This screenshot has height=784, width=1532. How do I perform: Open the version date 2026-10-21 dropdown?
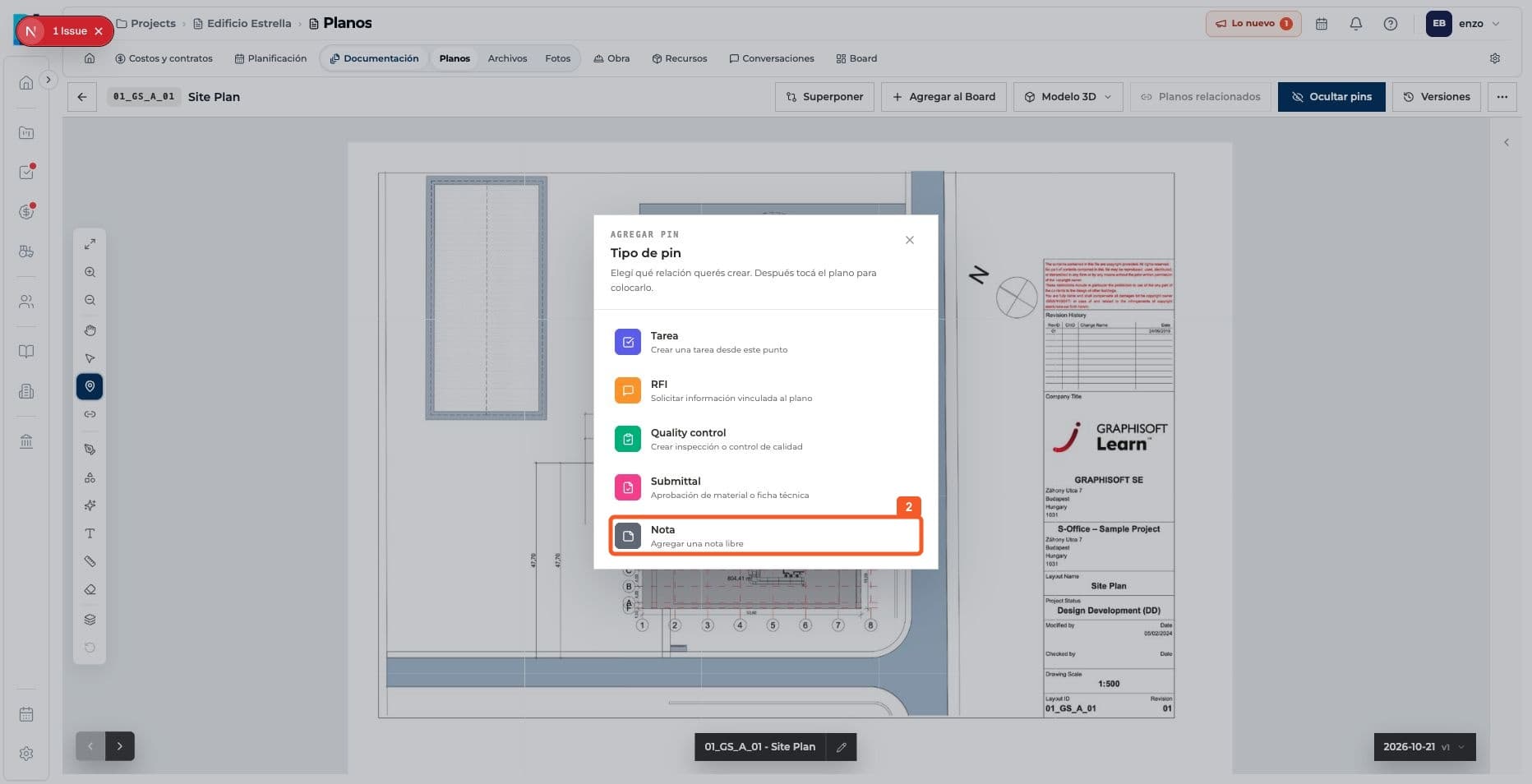(1424, 747)
